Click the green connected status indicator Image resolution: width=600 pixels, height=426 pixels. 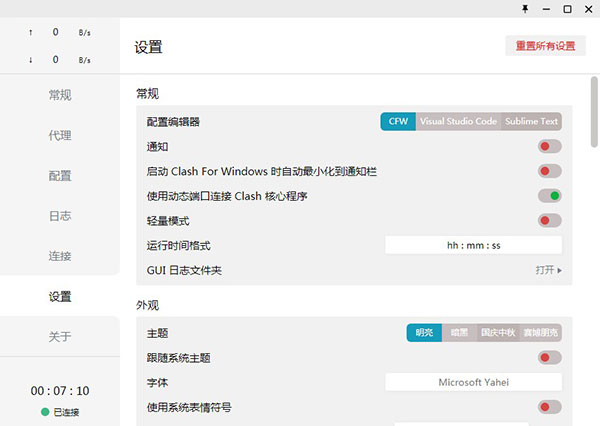coord(45,412)
